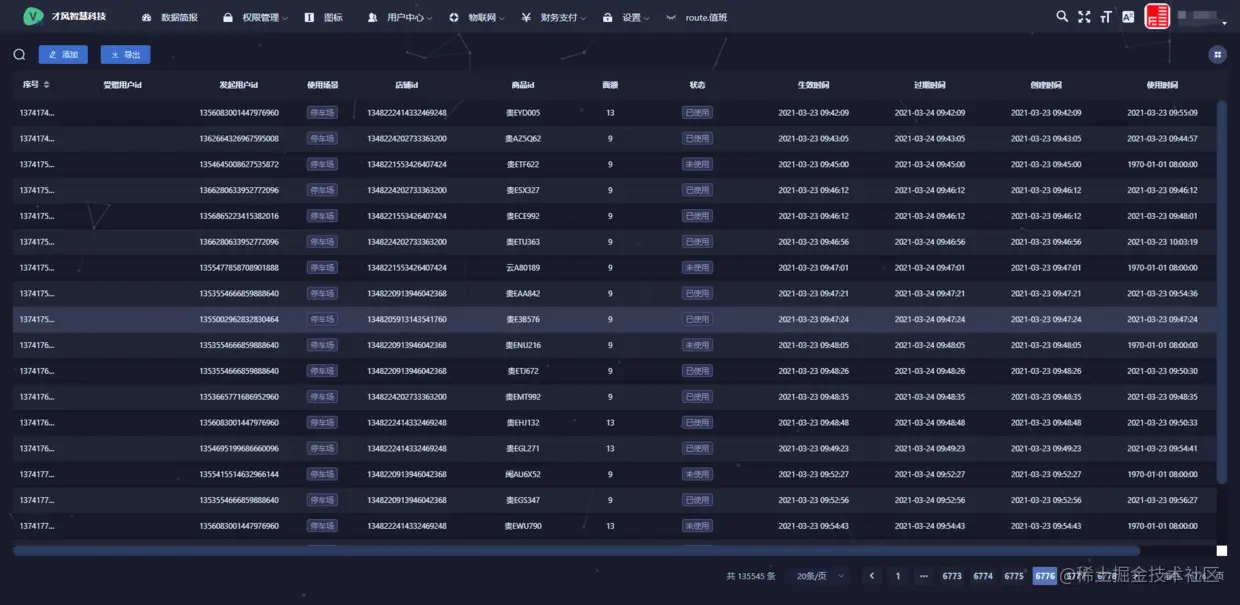Image resolution: width=1240 pixels, height=605 pixels.
Task: Open the 数据简报 menu item
Action: (x=170, y=18)
